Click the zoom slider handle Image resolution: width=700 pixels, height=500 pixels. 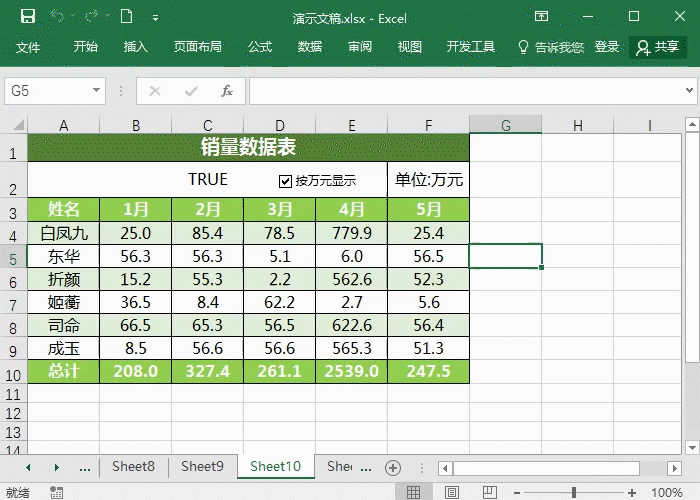pyautogui.click(x=574, y=492)
